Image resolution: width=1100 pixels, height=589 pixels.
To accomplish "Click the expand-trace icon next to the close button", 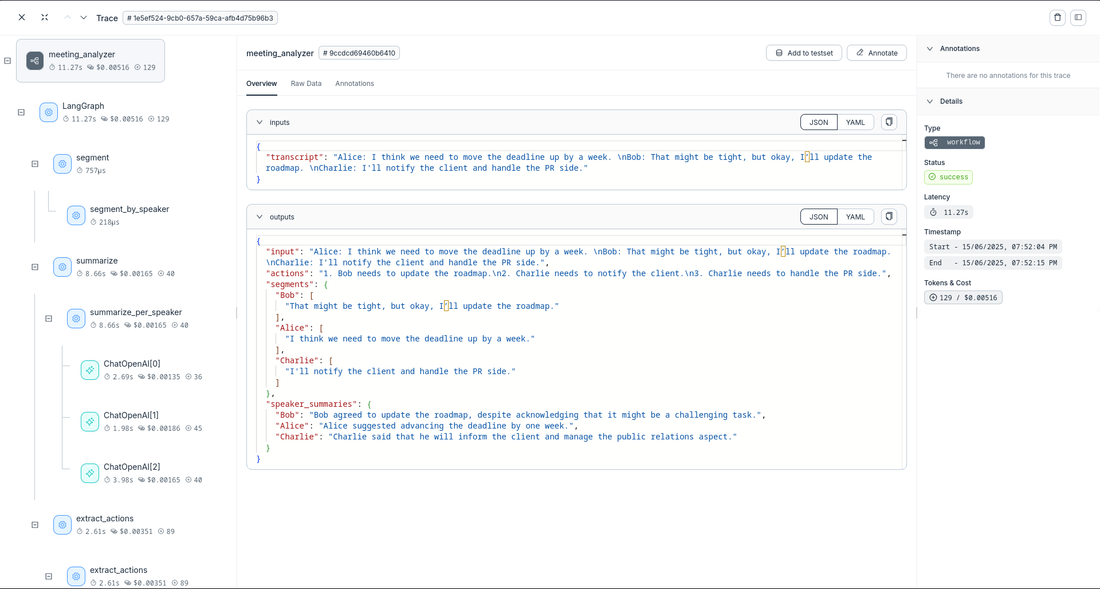I will (42, 17).
